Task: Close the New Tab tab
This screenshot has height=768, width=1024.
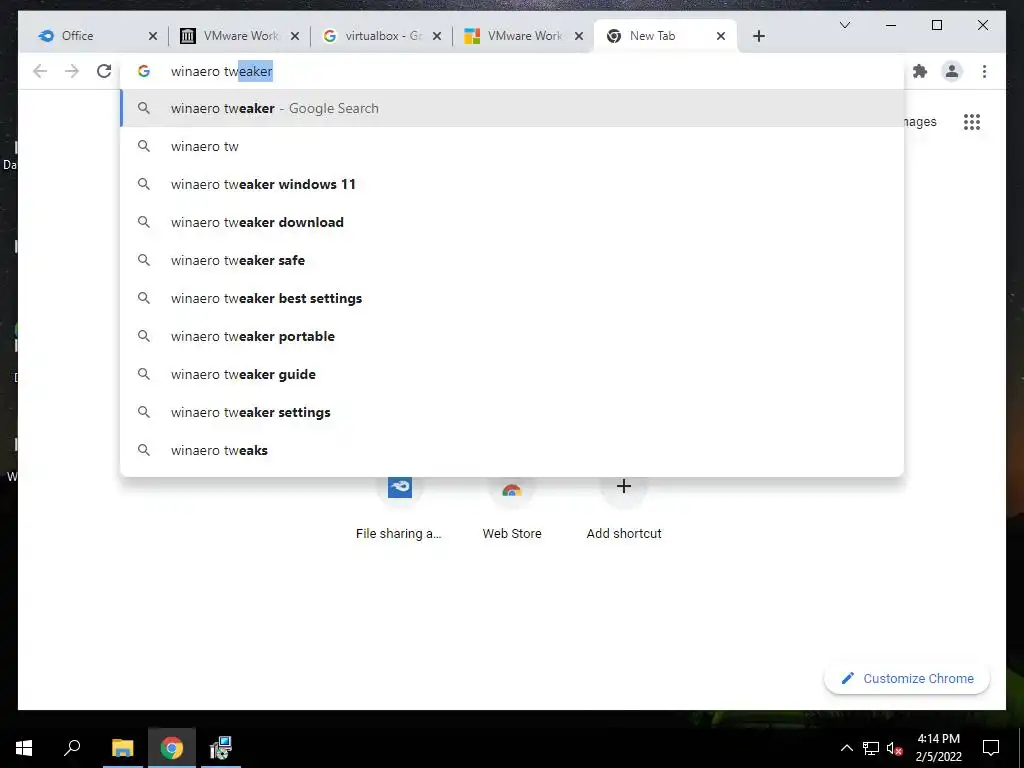Action: tap(721, 36)
